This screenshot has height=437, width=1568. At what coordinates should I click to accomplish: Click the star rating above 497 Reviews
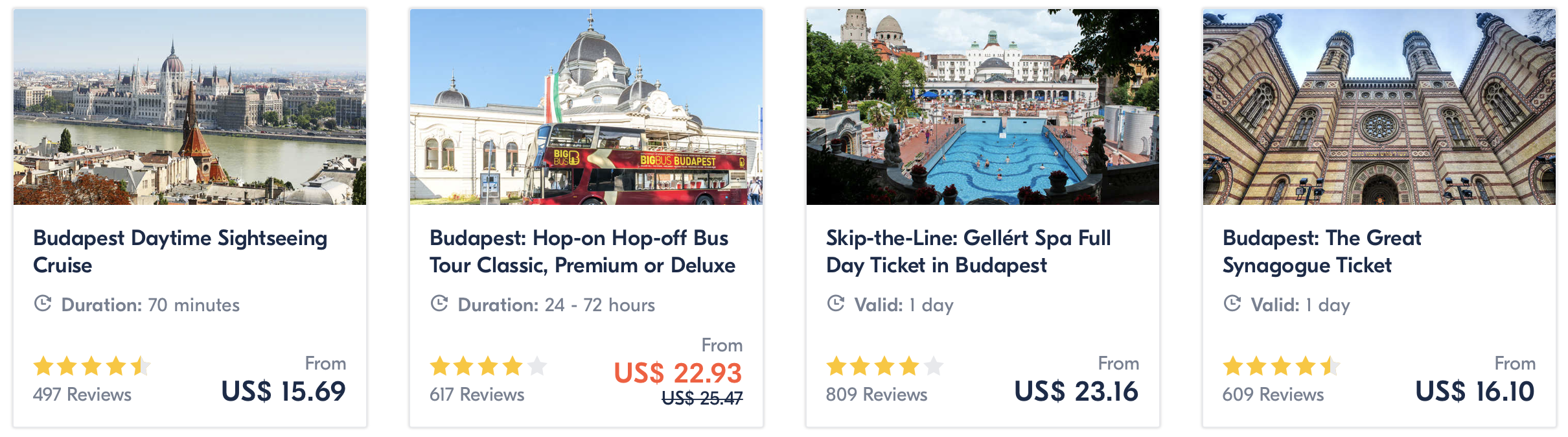coord(92,366)
